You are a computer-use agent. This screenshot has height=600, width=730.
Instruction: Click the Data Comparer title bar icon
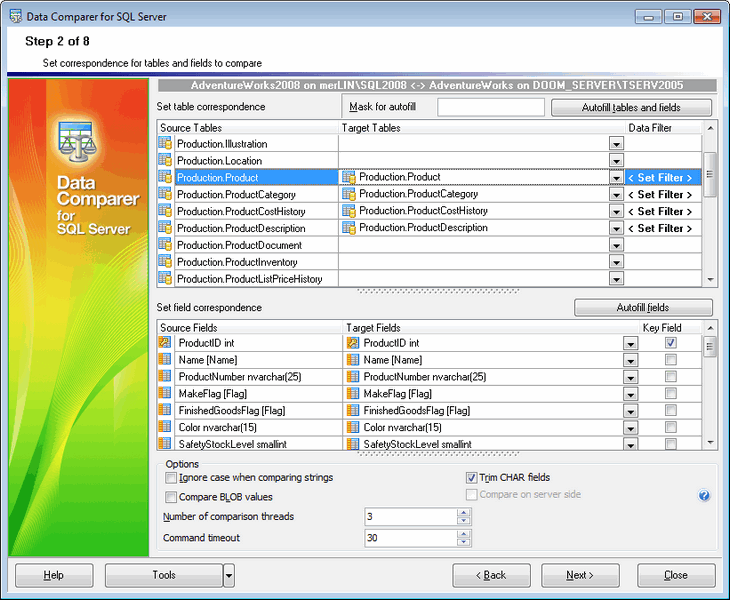coord(15,17)
